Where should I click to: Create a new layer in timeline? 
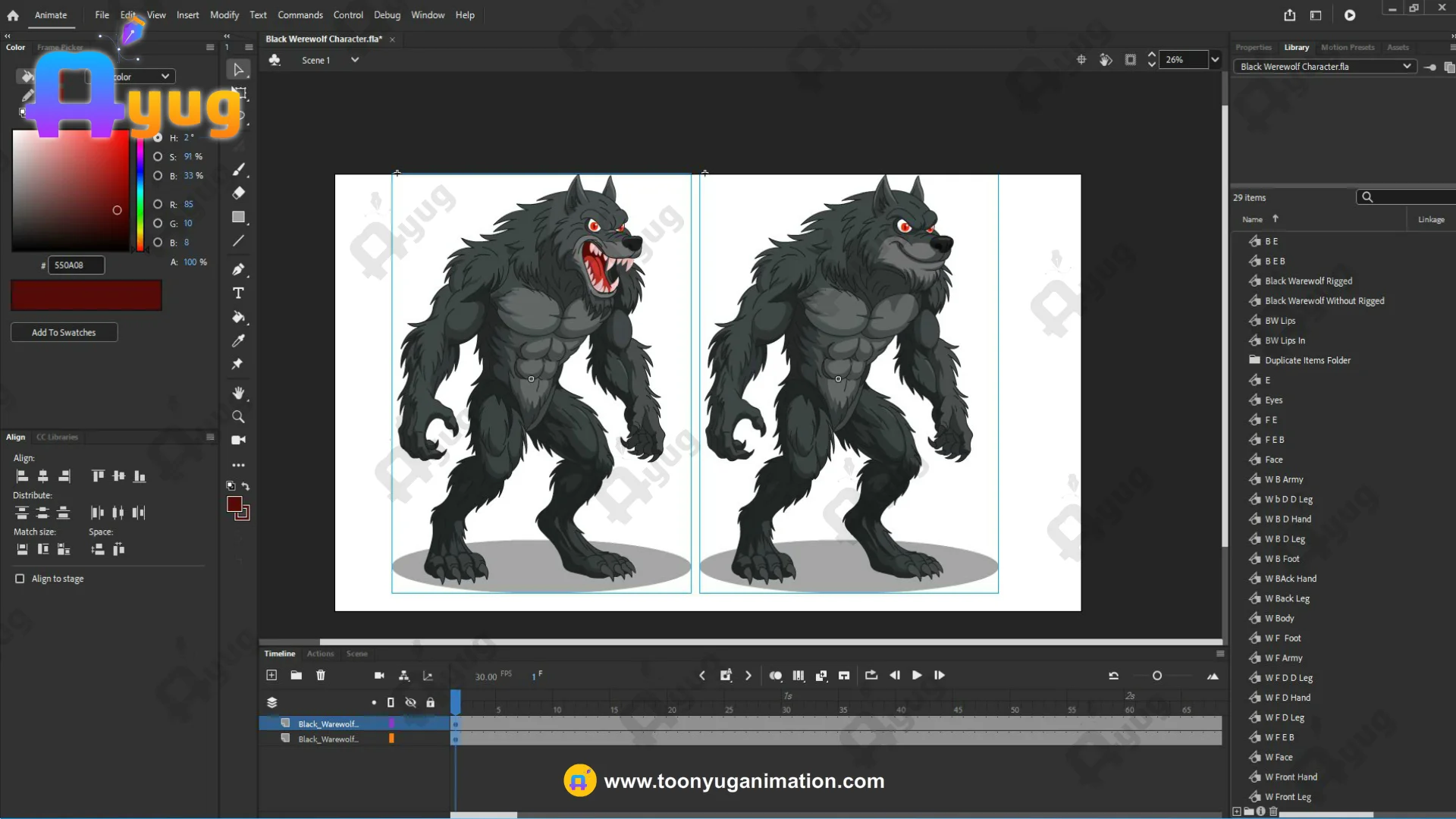point(271,675)
